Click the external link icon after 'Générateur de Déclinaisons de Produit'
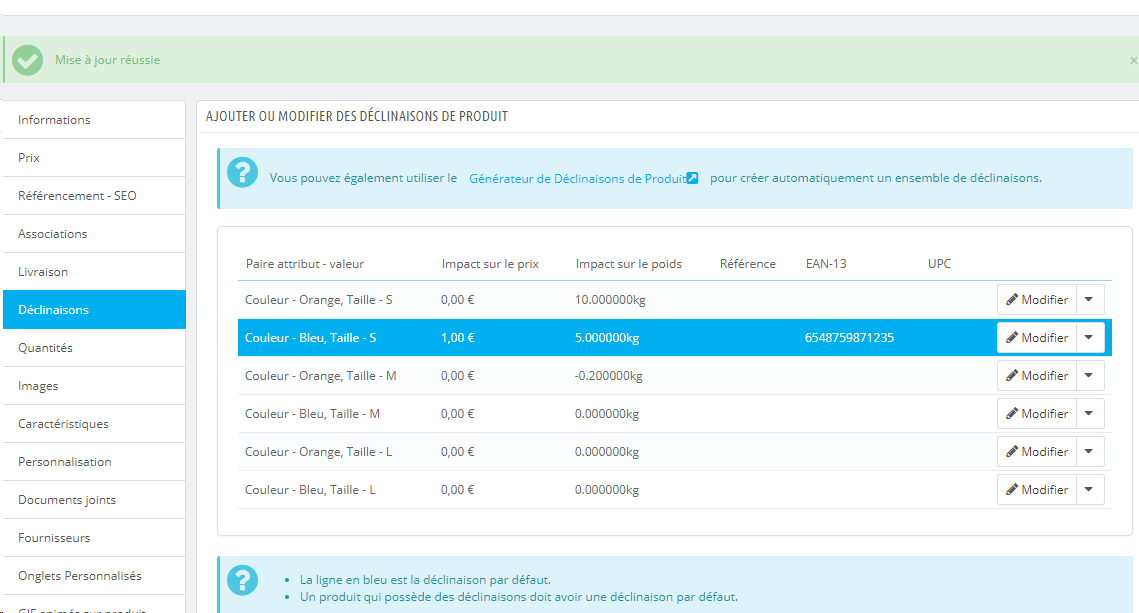 pyautogui.click(x=692, y=178)
